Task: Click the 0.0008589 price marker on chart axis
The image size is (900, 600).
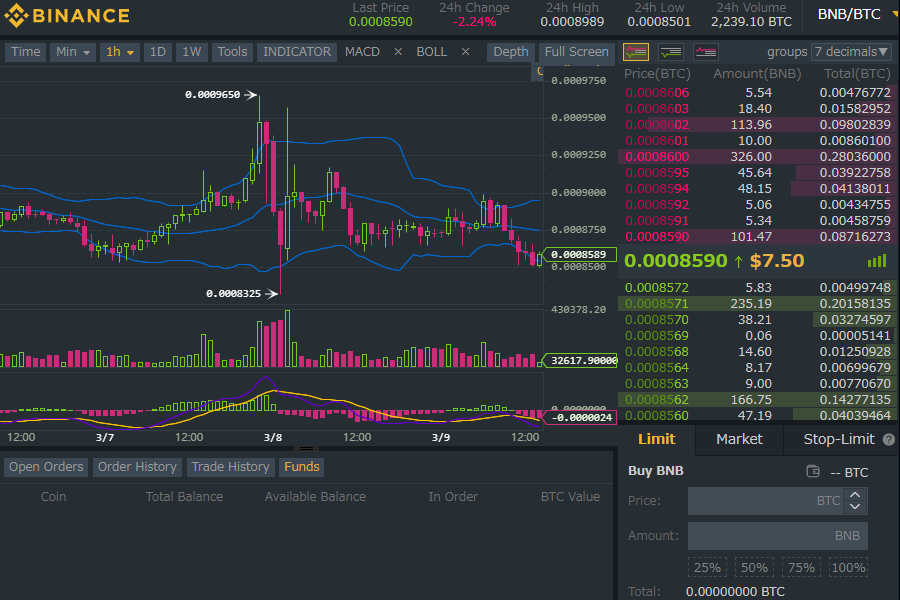Action: (579, 254)
